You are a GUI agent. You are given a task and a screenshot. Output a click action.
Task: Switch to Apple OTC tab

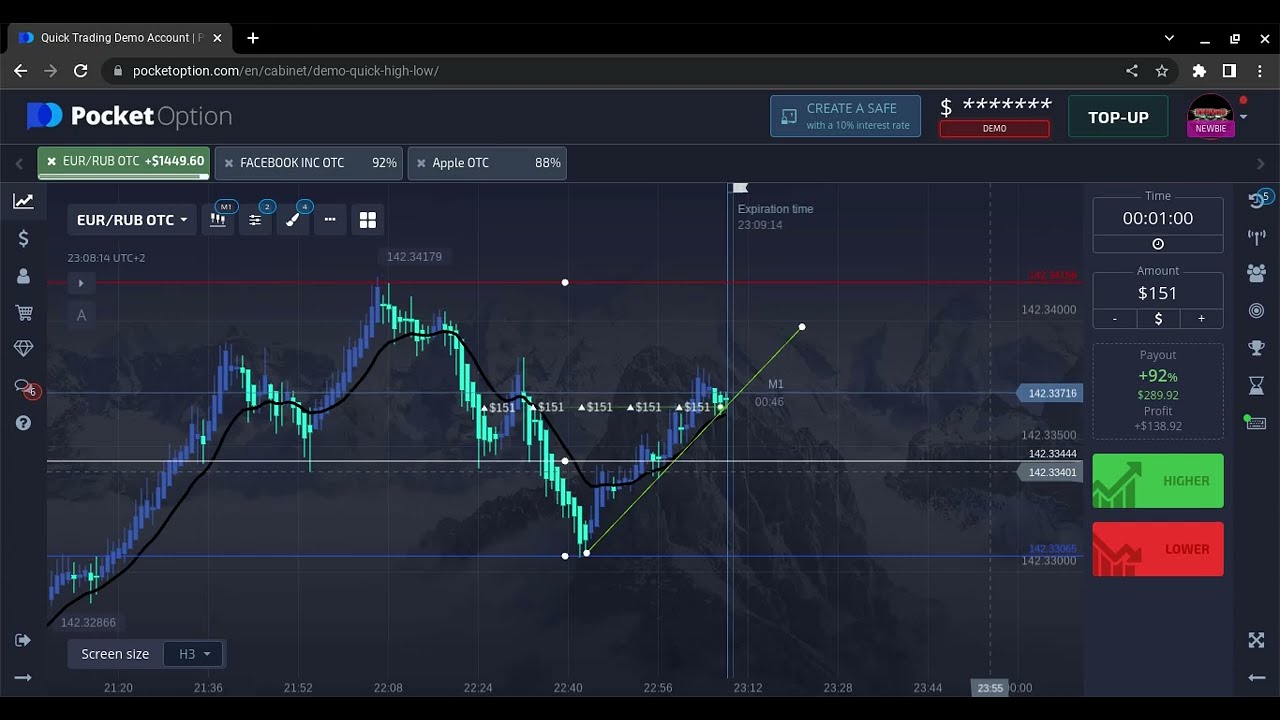(x=487, y=163)
